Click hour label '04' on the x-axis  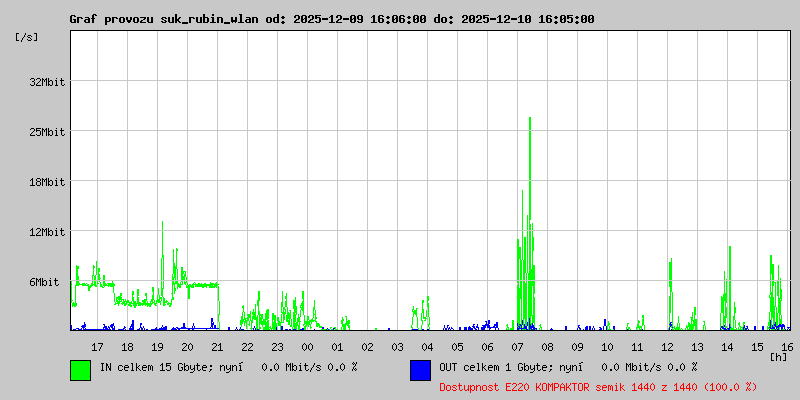click(427, 347)
